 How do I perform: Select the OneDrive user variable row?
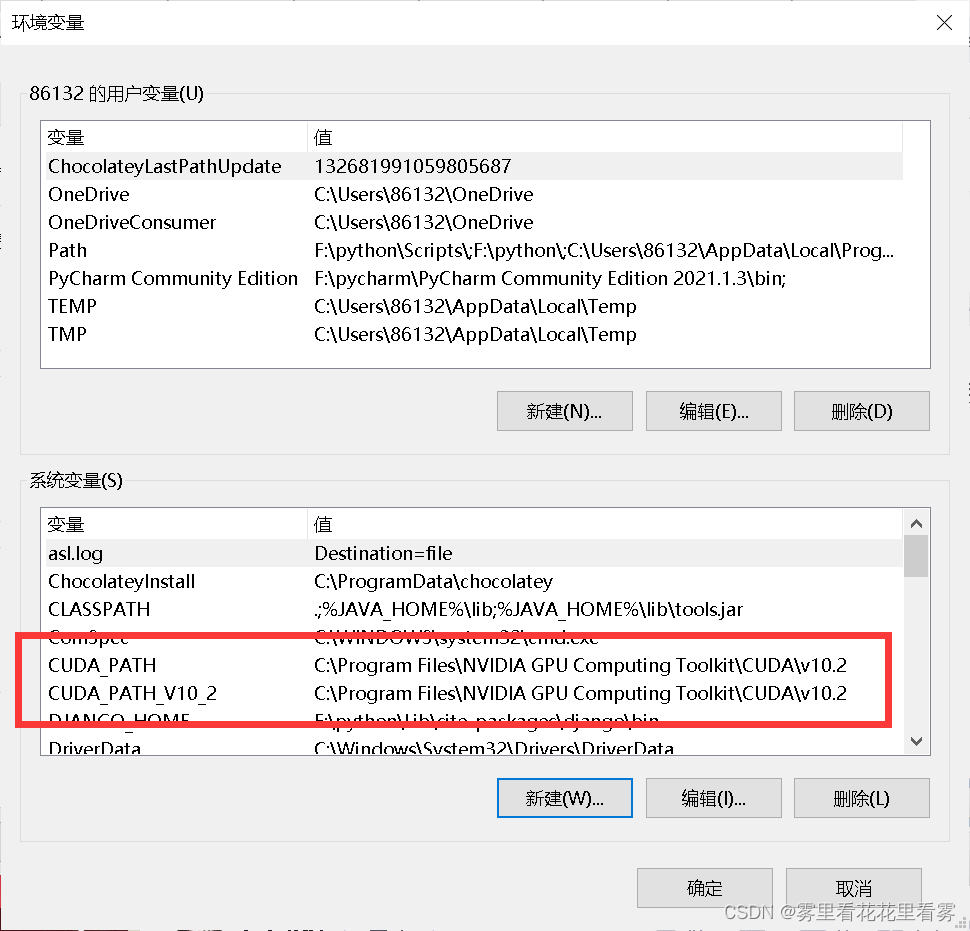(474, 194)
